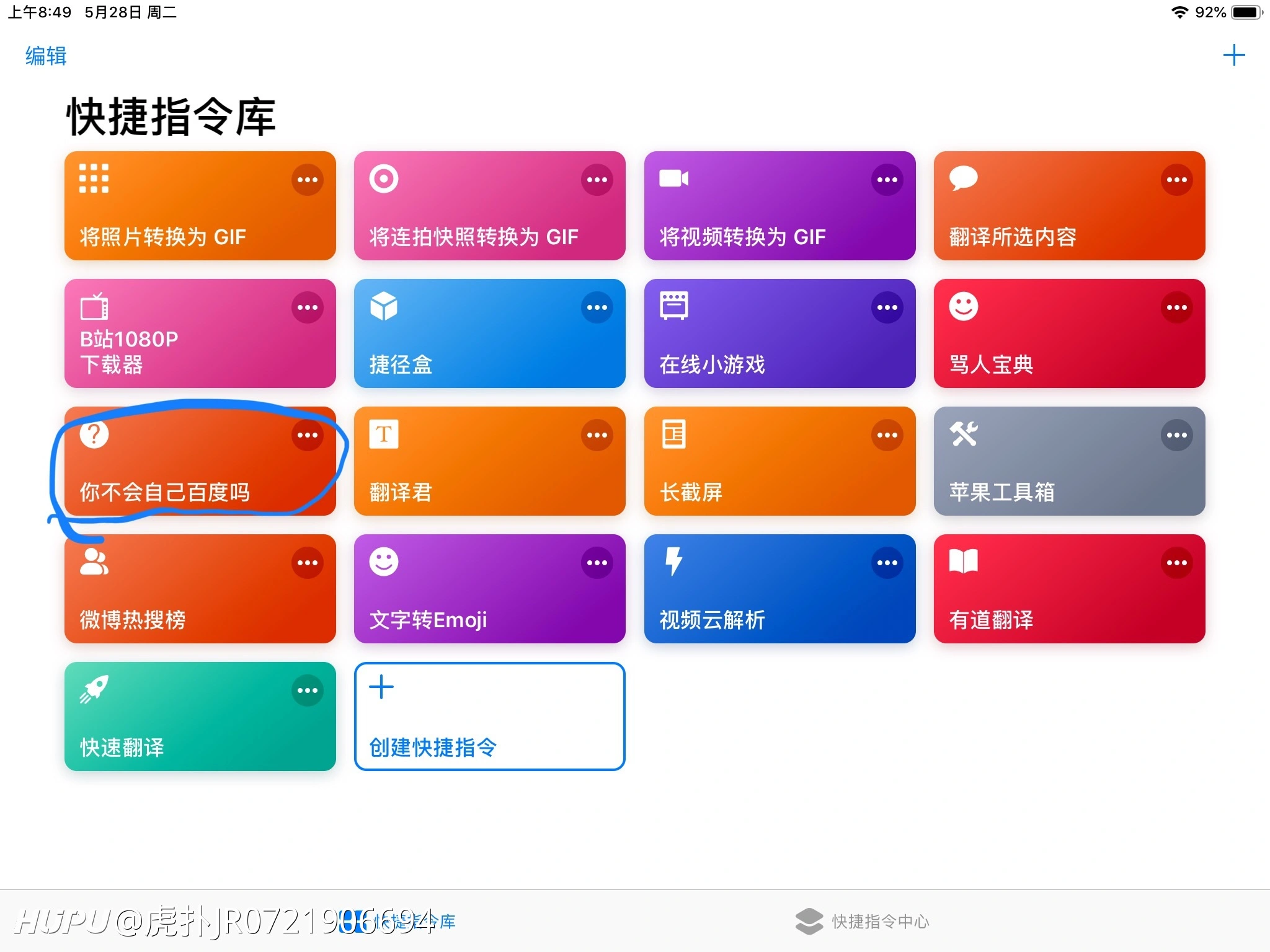Open options for 你不会自己百度吗 shortcut
1270x952 pixels.
(307, 435)
